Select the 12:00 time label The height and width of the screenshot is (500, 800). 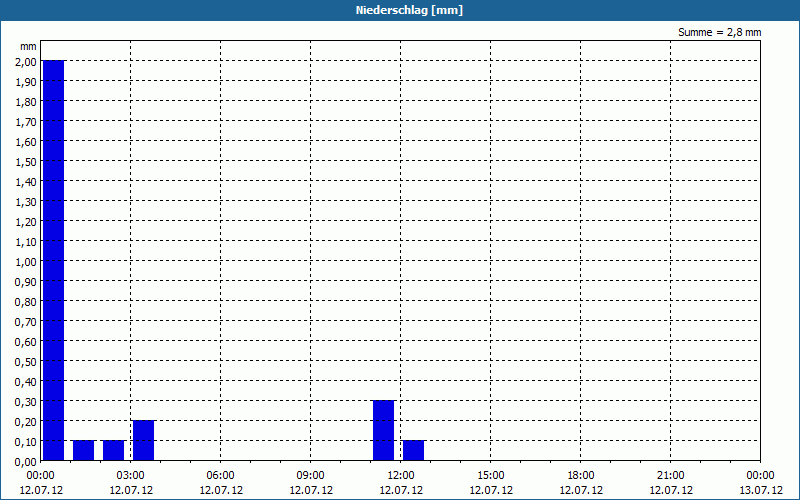401,476
